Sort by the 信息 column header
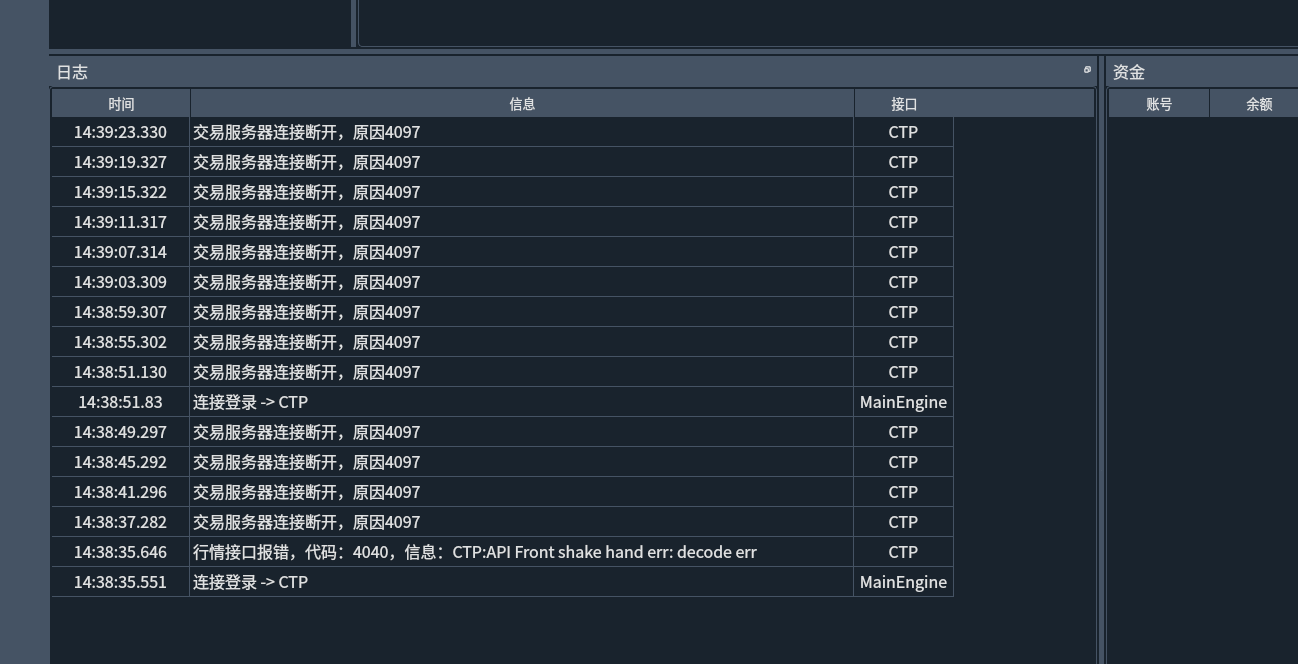The width and height of the screenshot is (1298, 664). point(522,104)
